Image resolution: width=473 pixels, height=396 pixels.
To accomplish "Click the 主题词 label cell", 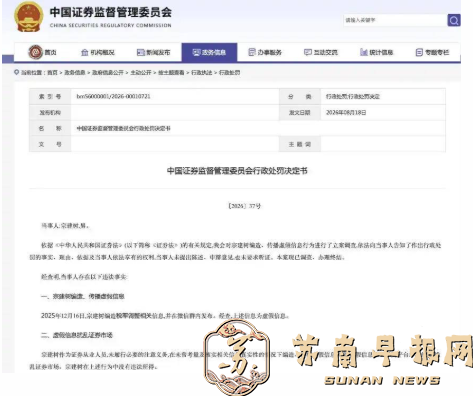I will point(300,144).
